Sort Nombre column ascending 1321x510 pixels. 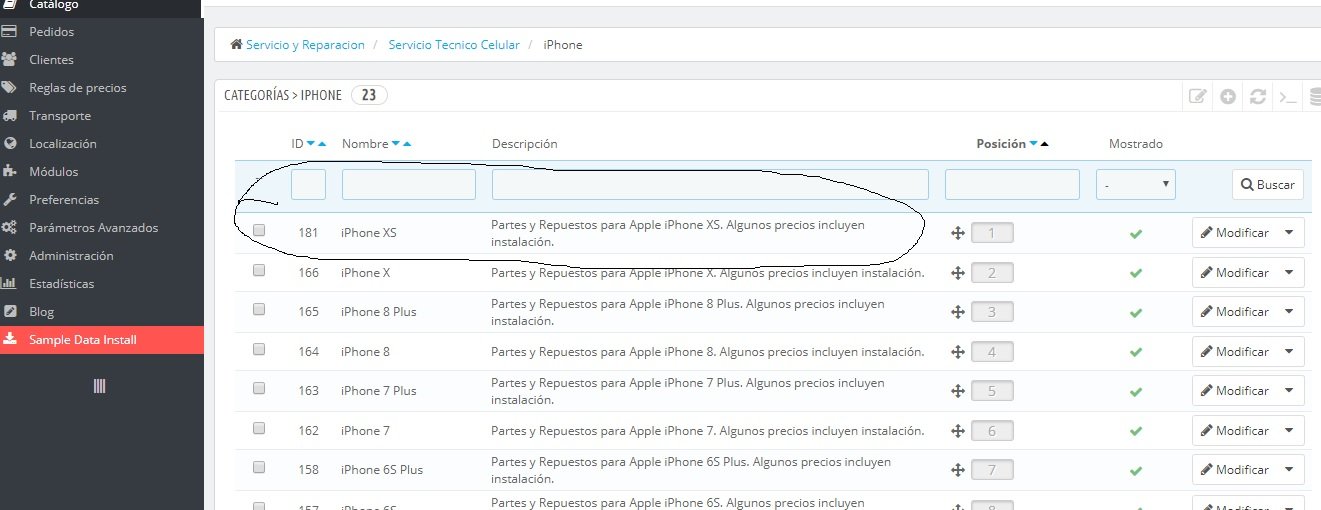407,144
